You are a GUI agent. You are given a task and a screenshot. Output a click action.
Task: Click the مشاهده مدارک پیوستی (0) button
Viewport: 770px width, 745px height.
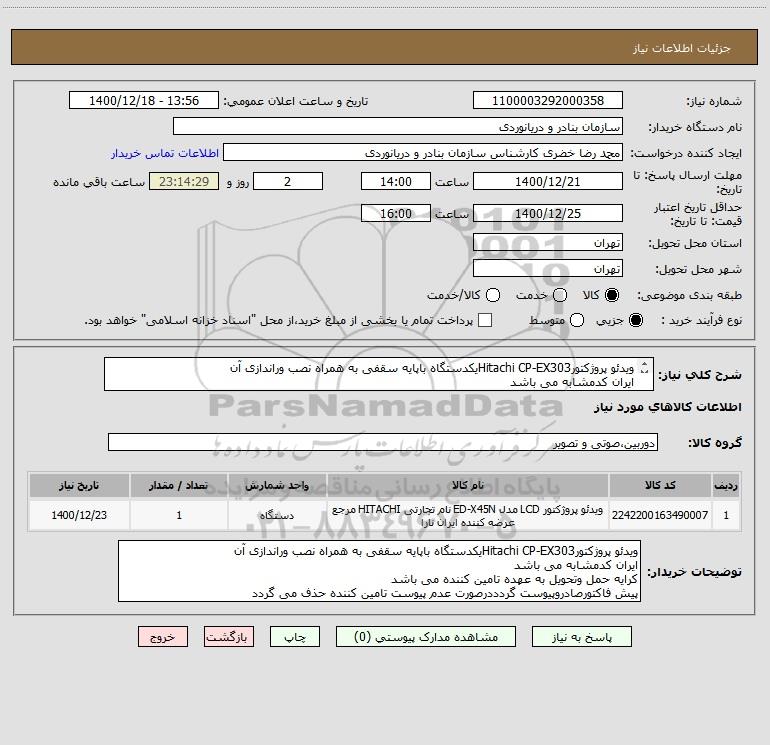click(x=426, y=637)
